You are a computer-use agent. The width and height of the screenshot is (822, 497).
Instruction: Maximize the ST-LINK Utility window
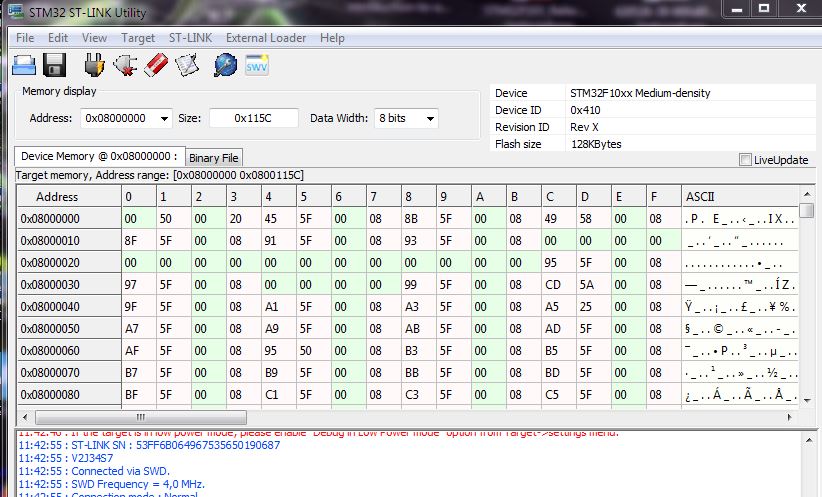click(x=764, y=9)
